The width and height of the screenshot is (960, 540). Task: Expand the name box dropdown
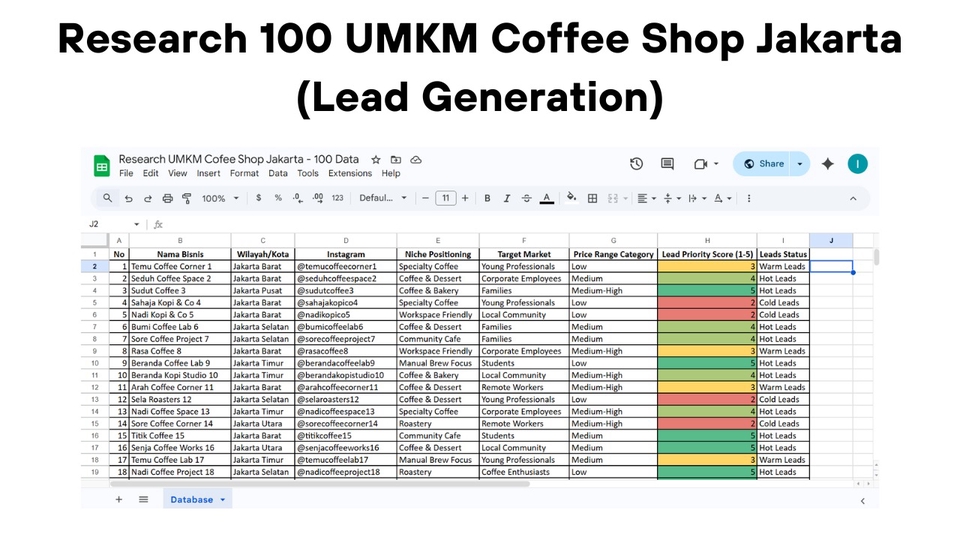click(x=137, y=225)
